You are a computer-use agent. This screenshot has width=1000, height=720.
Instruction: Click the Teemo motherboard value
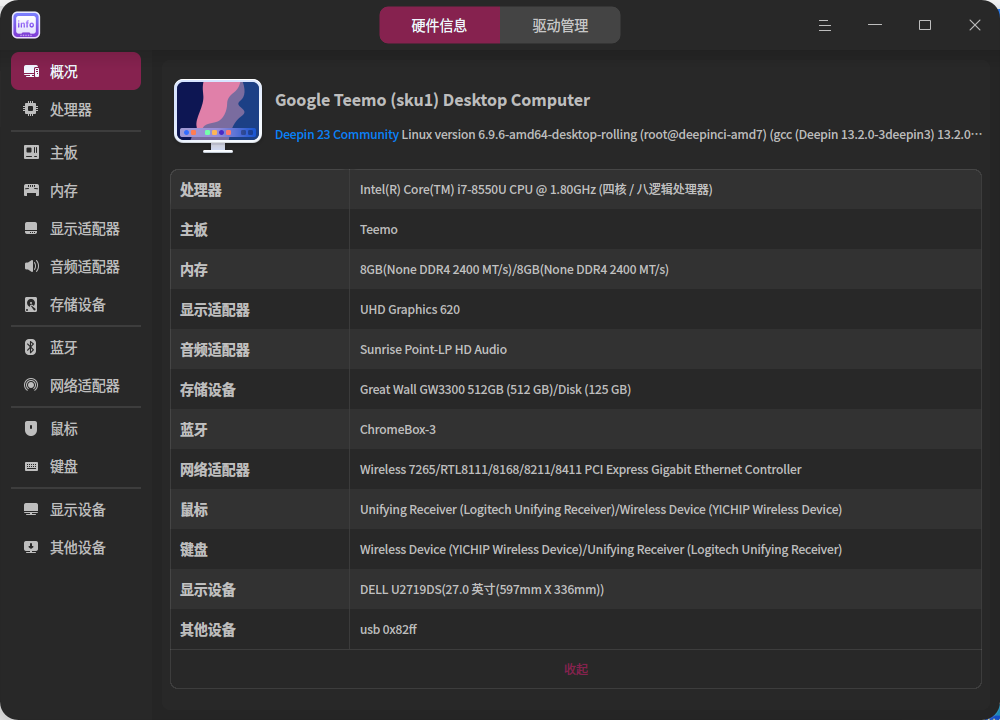point(379,230)
